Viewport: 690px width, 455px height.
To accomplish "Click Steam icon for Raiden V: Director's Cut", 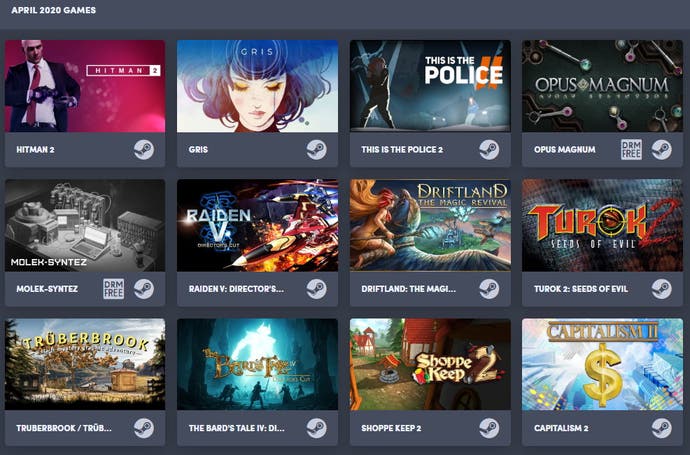I will point(316,289).
